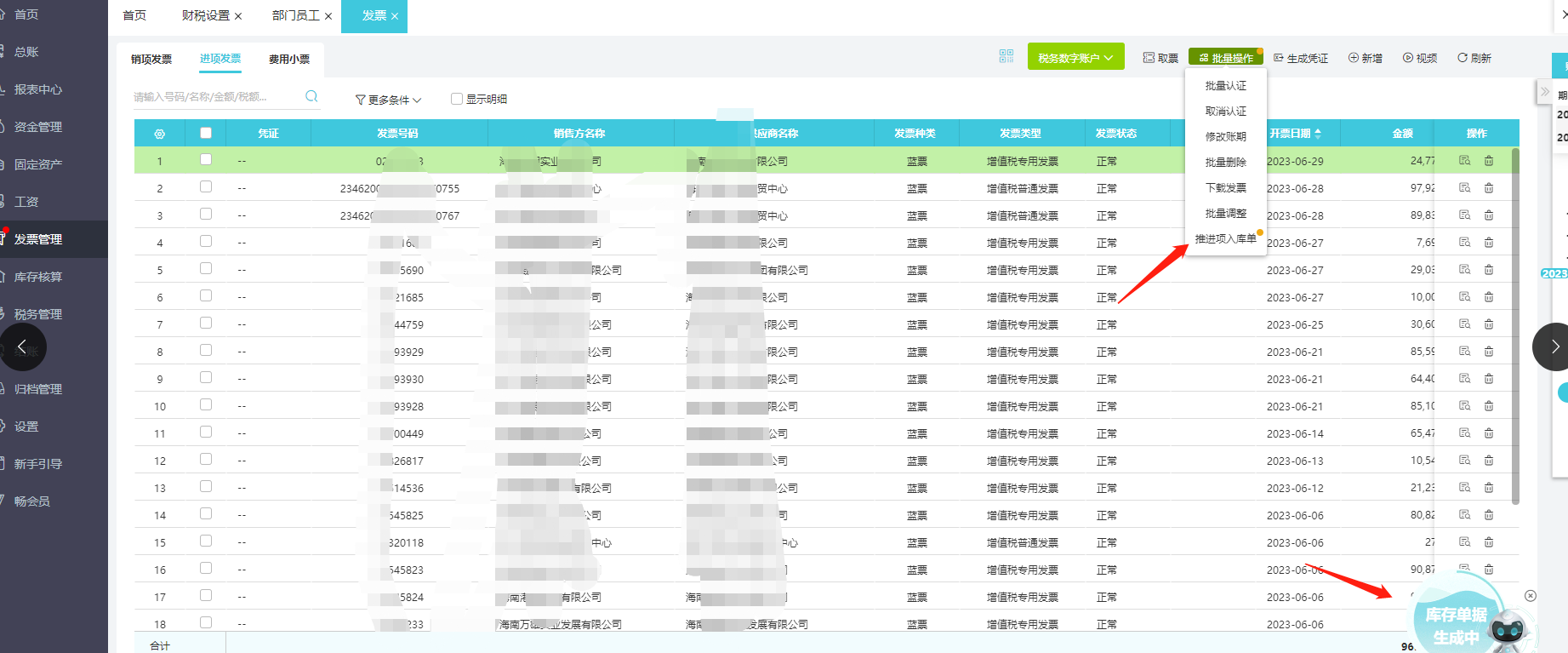This screenshot has height=653, width=1568.
Task: Click the 刷新 refresh button
Action: coord(1474,58)
